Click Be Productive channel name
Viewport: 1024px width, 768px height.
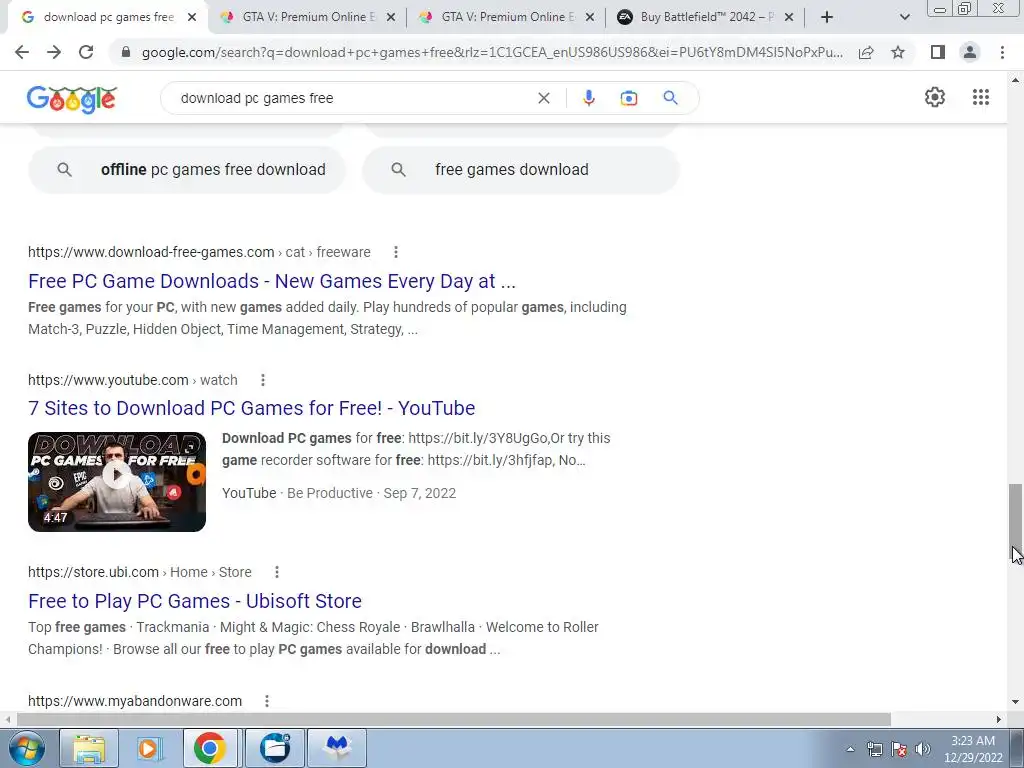pos(330,493)
